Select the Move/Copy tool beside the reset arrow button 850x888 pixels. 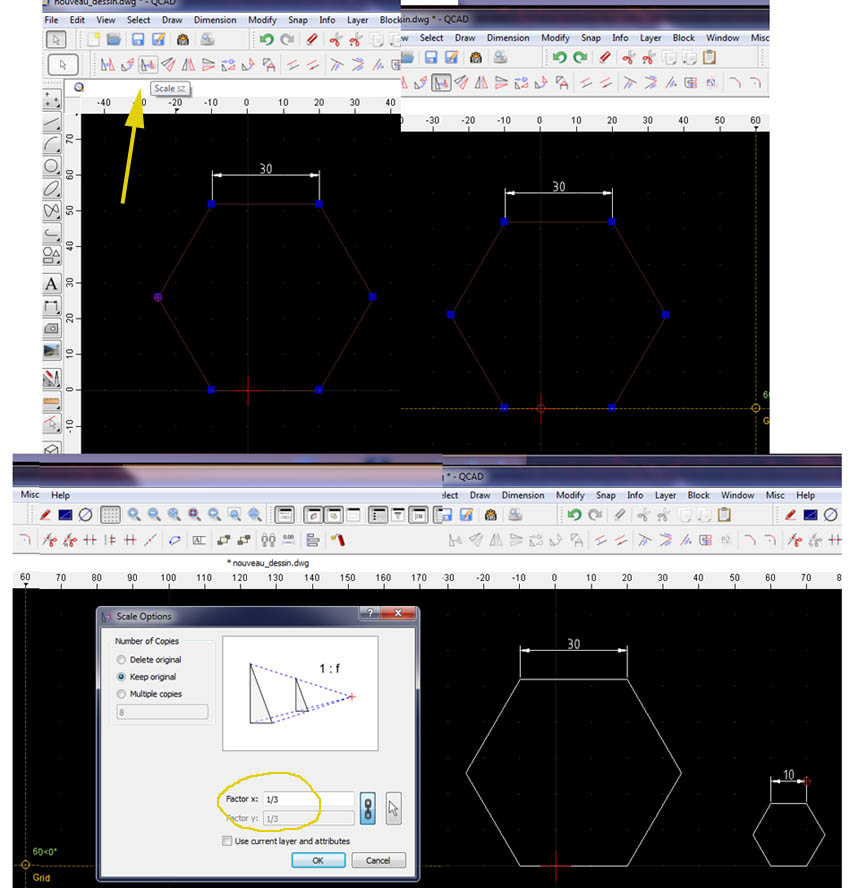pos(108,65)
